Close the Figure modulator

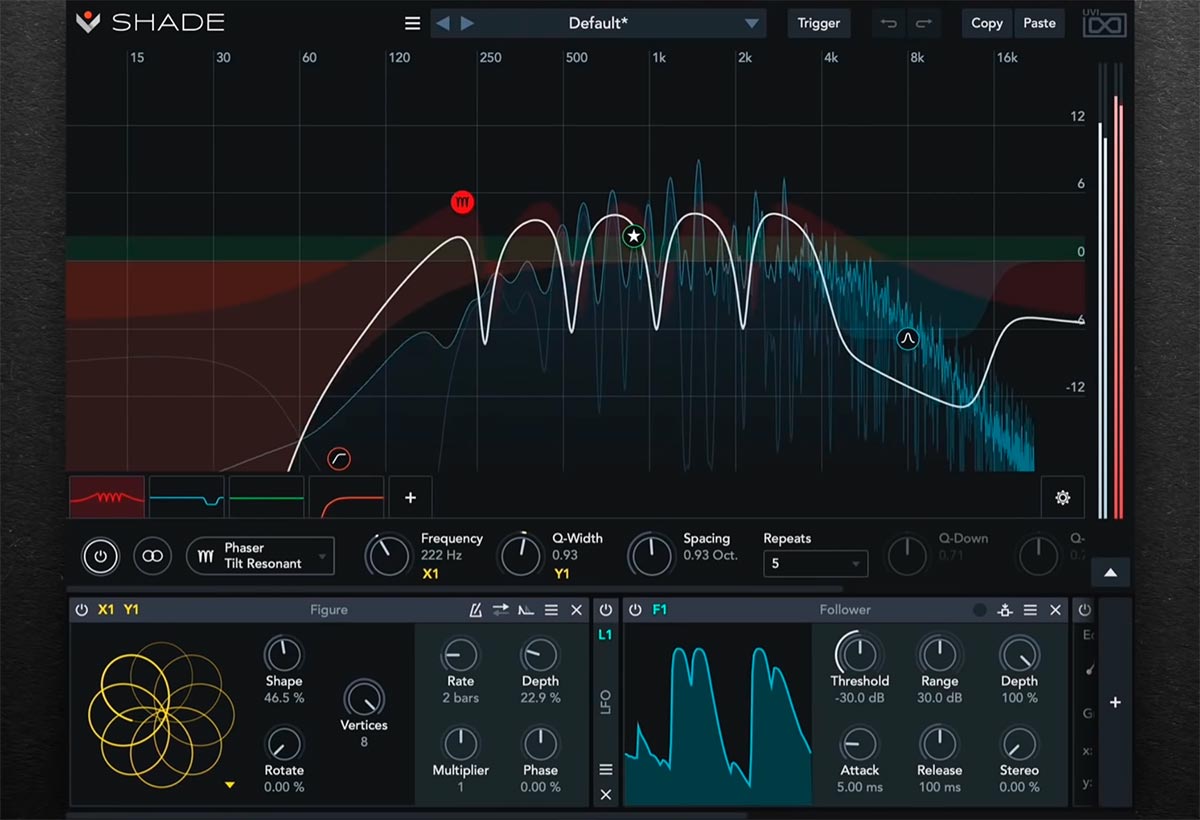click(x=576, y=610)
